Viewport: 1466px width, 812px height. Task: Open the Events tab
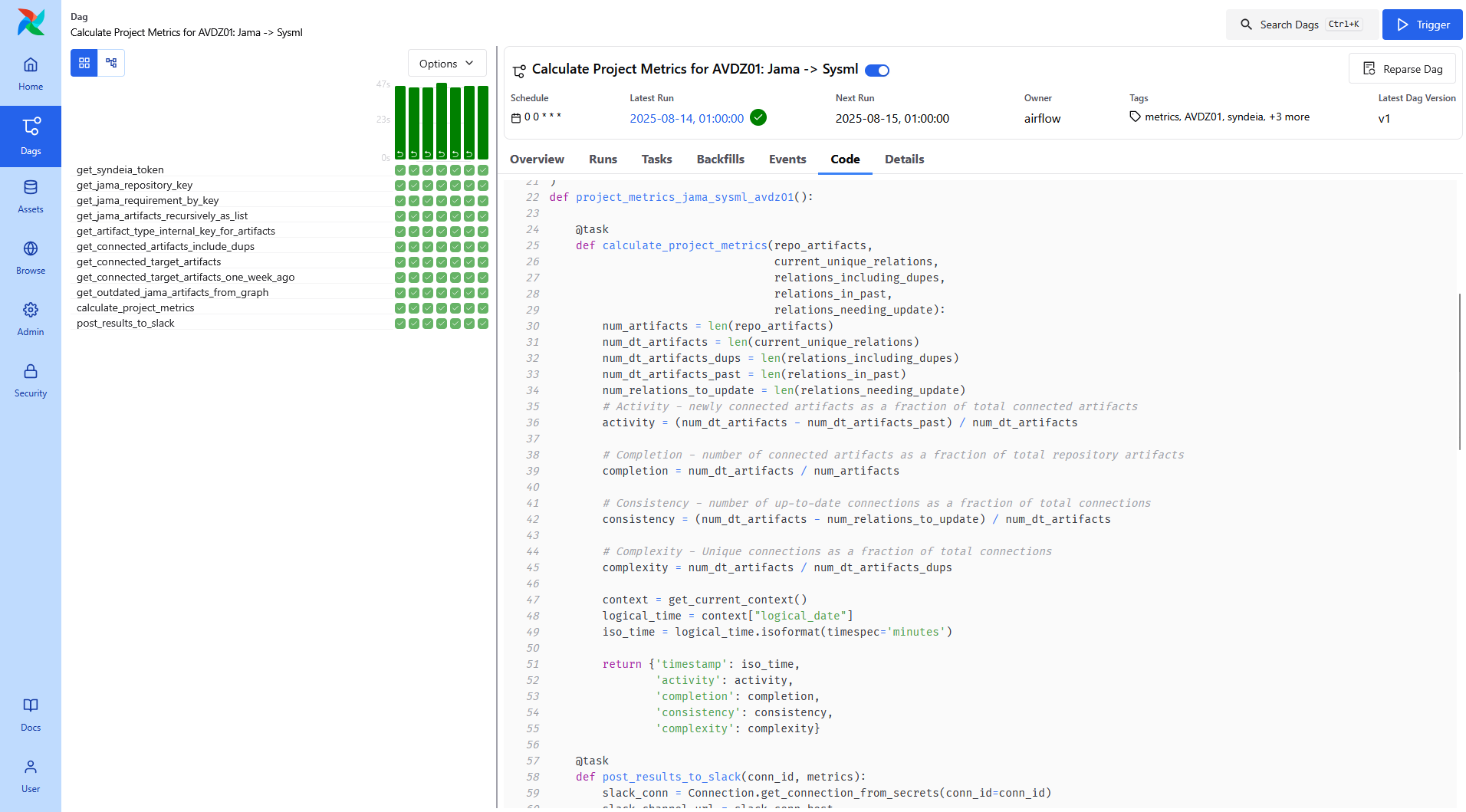787,159
